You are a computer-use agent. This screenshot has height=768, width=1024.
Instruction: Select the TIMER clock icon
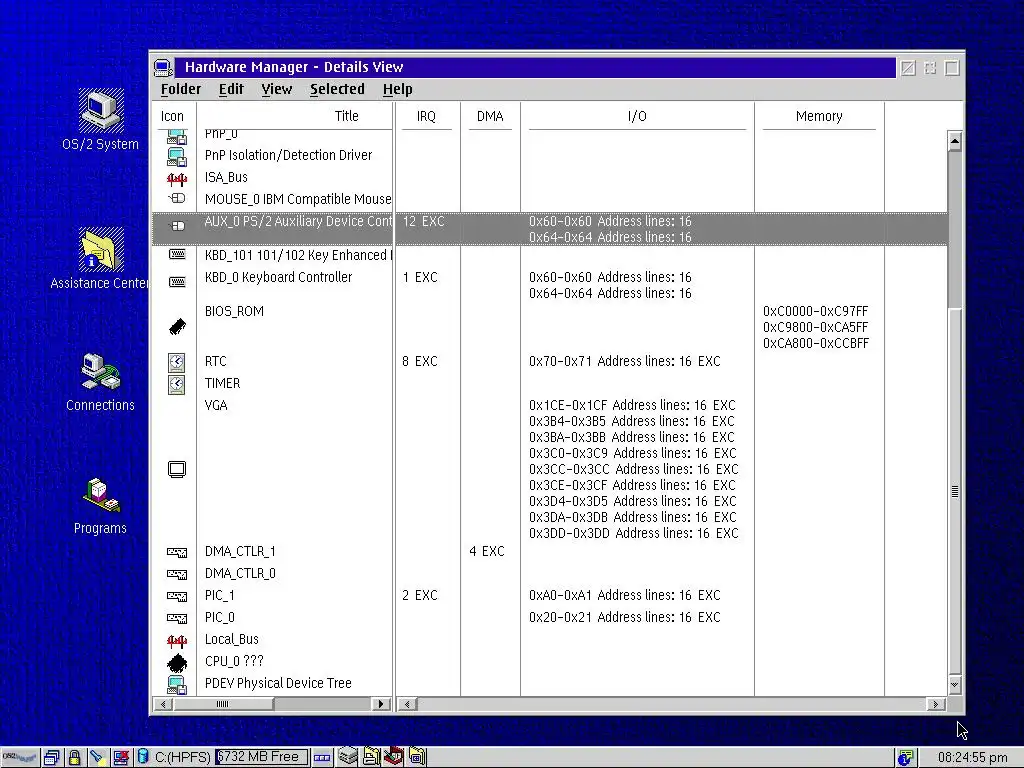pyautogui.click(x=176, y=385)
